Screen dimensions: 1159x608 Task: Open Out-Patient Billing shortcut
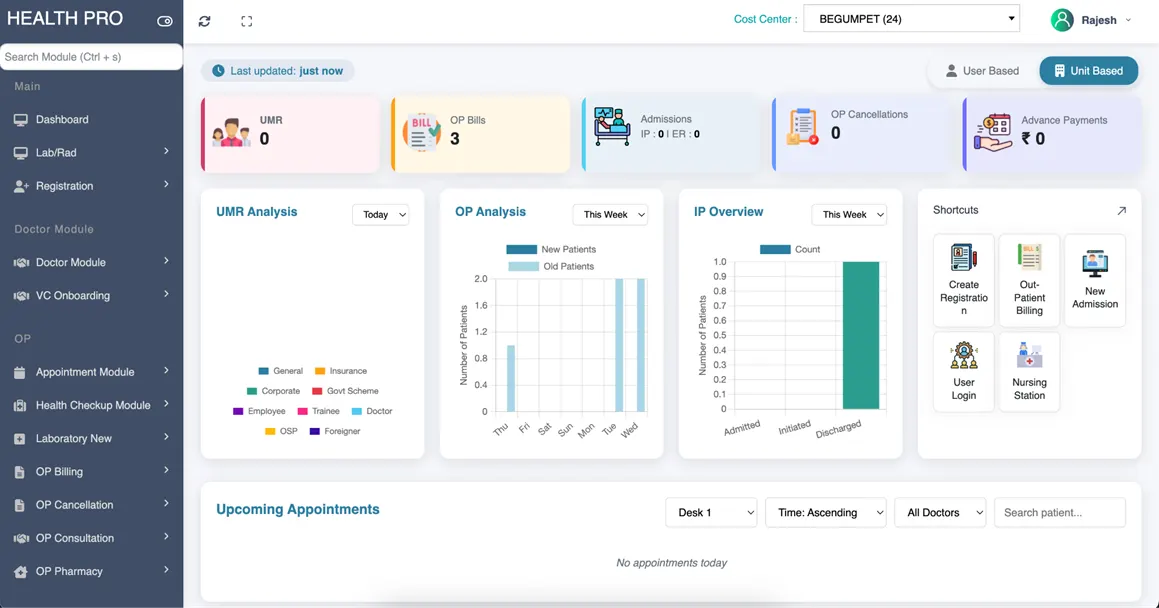coord(1029,280)
